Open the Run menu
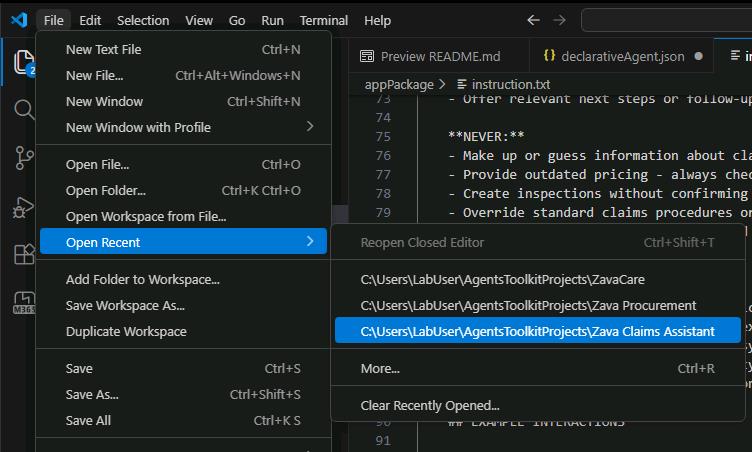The height and width of the screenshot is (452, 752). (x=272, y=21)
